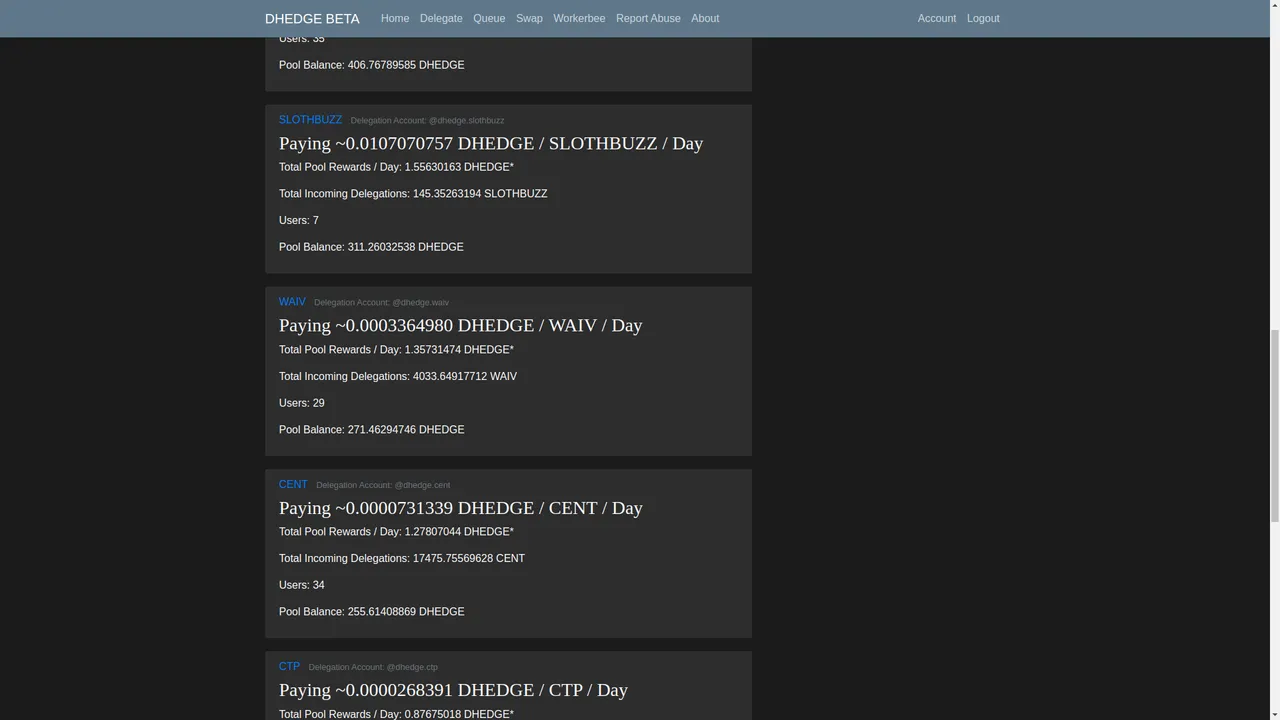1280x720 pixels.
Task: Click Total Pool Rewards 1.55630163 DHEDGE line
Action: [x=396, y=167]
